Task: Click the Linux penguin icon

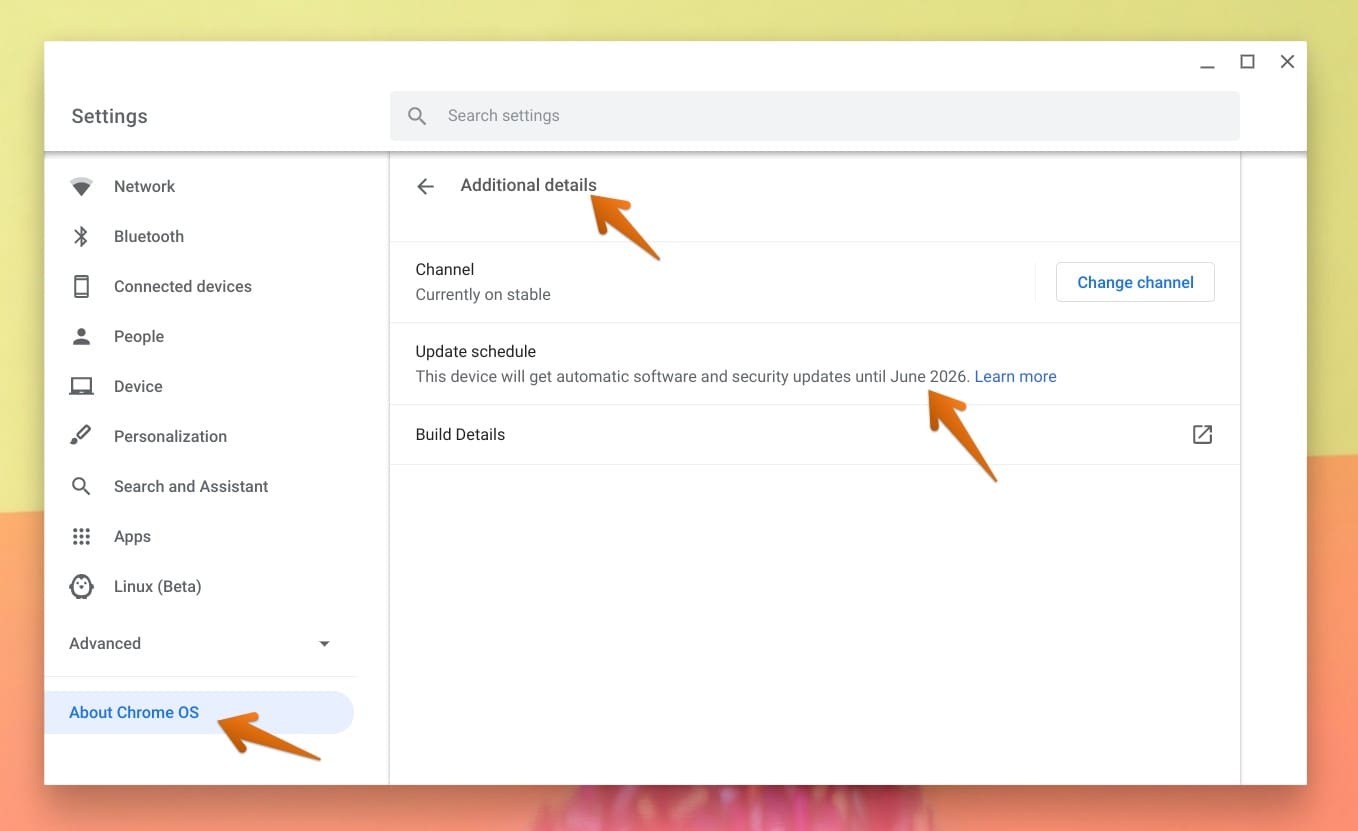Action: coord(81,586)
